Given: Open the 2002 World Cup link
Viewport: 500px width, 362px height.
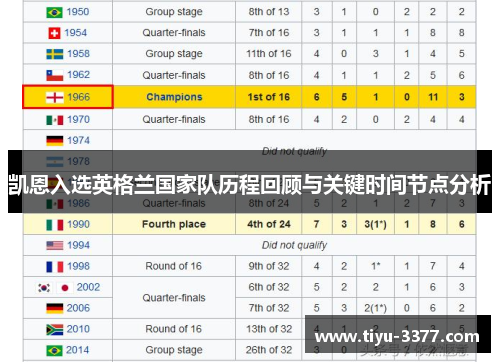Looking at the screenshot, I should (88, 287).
